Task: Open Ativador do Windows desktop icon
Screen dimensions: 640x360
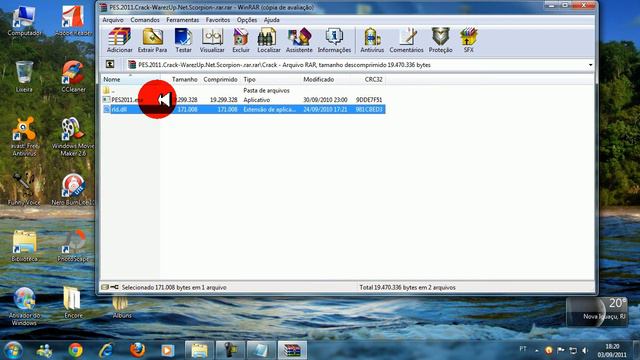Action: pyautogui.click(x=24, y=306)
